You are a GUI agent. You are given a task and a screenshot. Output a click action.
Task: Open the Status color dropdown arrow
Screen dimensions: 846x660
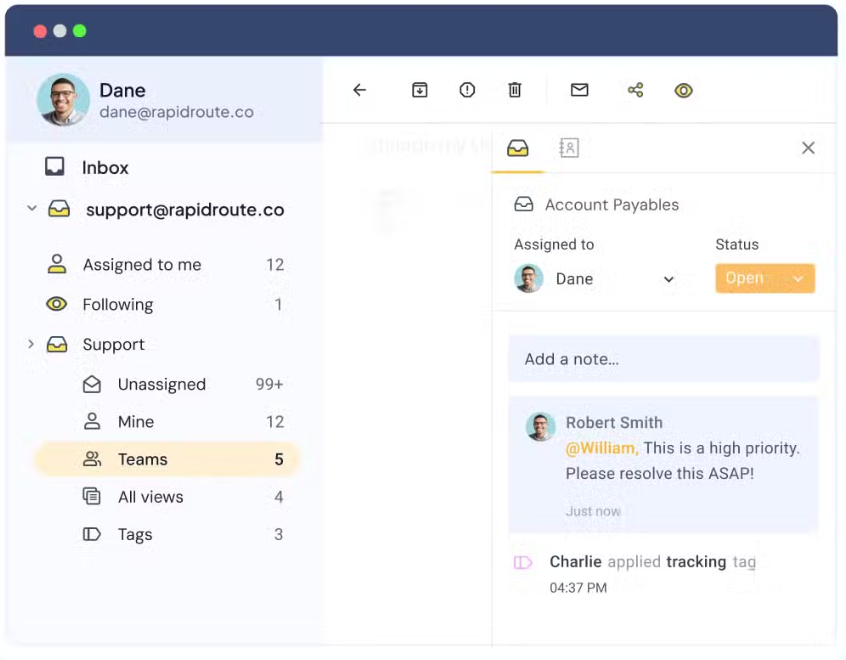(797, 279)
